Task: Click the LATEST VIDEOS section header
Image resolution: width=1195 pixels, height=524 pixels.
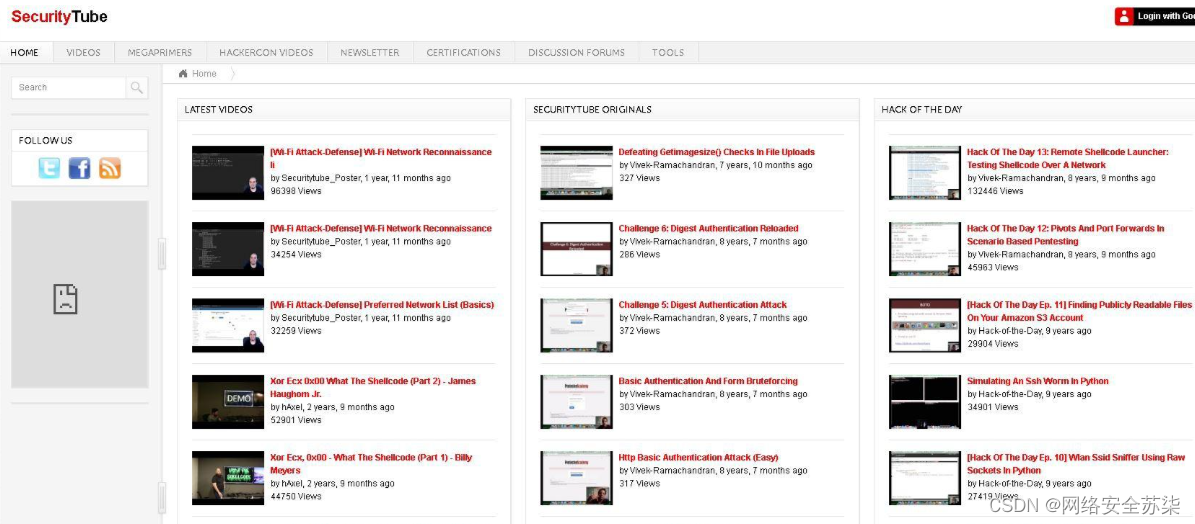Action: pos(219,110)
